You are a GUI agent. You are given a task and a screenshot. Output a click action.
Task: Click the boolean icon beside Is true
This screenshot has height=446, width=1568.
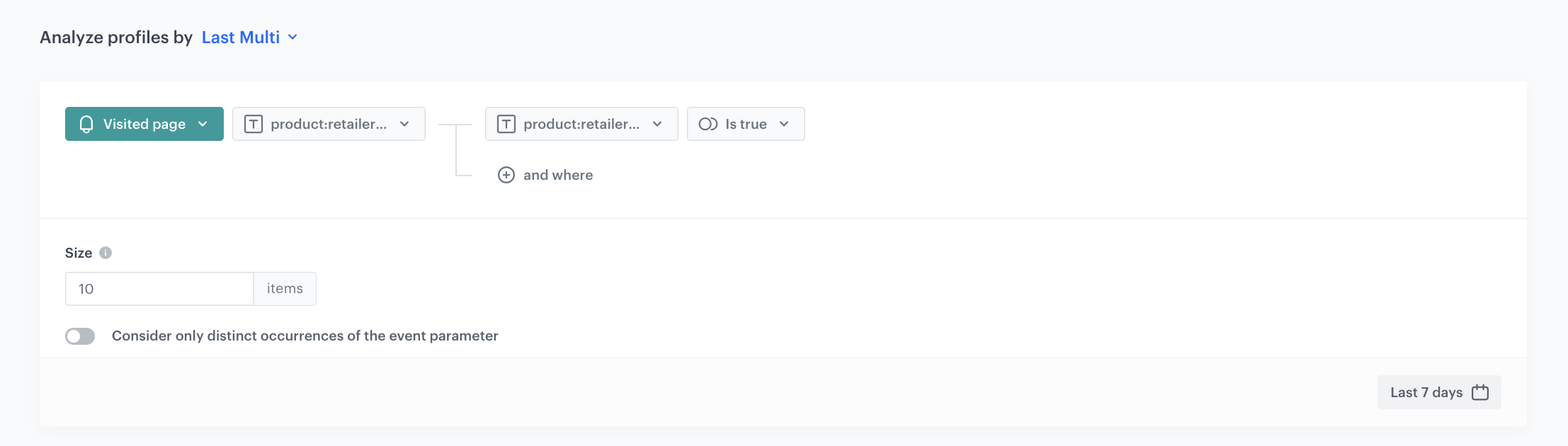point(708,124)
